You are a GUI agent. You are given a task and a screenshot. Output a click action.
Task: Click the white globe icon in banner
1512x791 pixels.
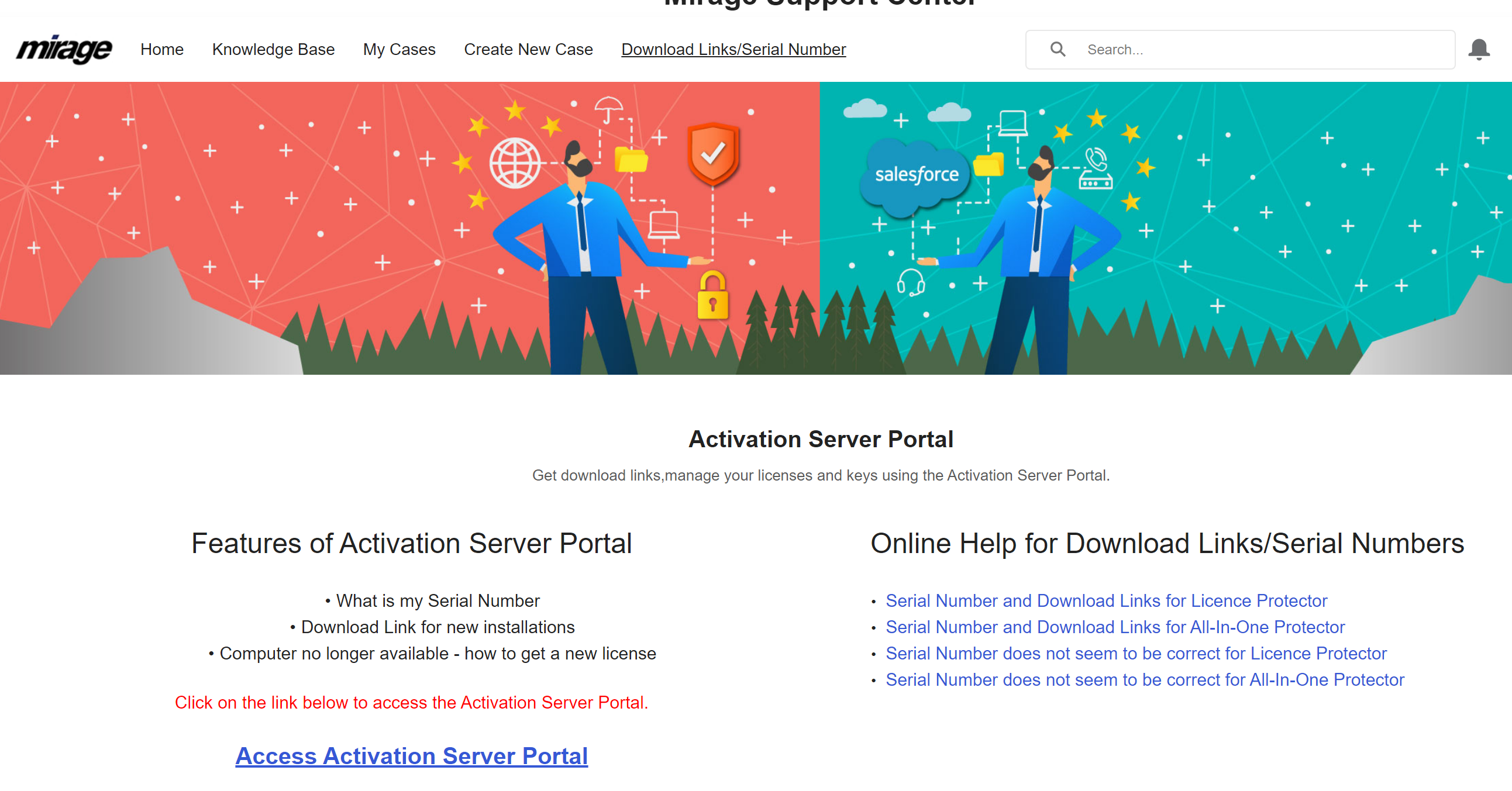point(515,163)
